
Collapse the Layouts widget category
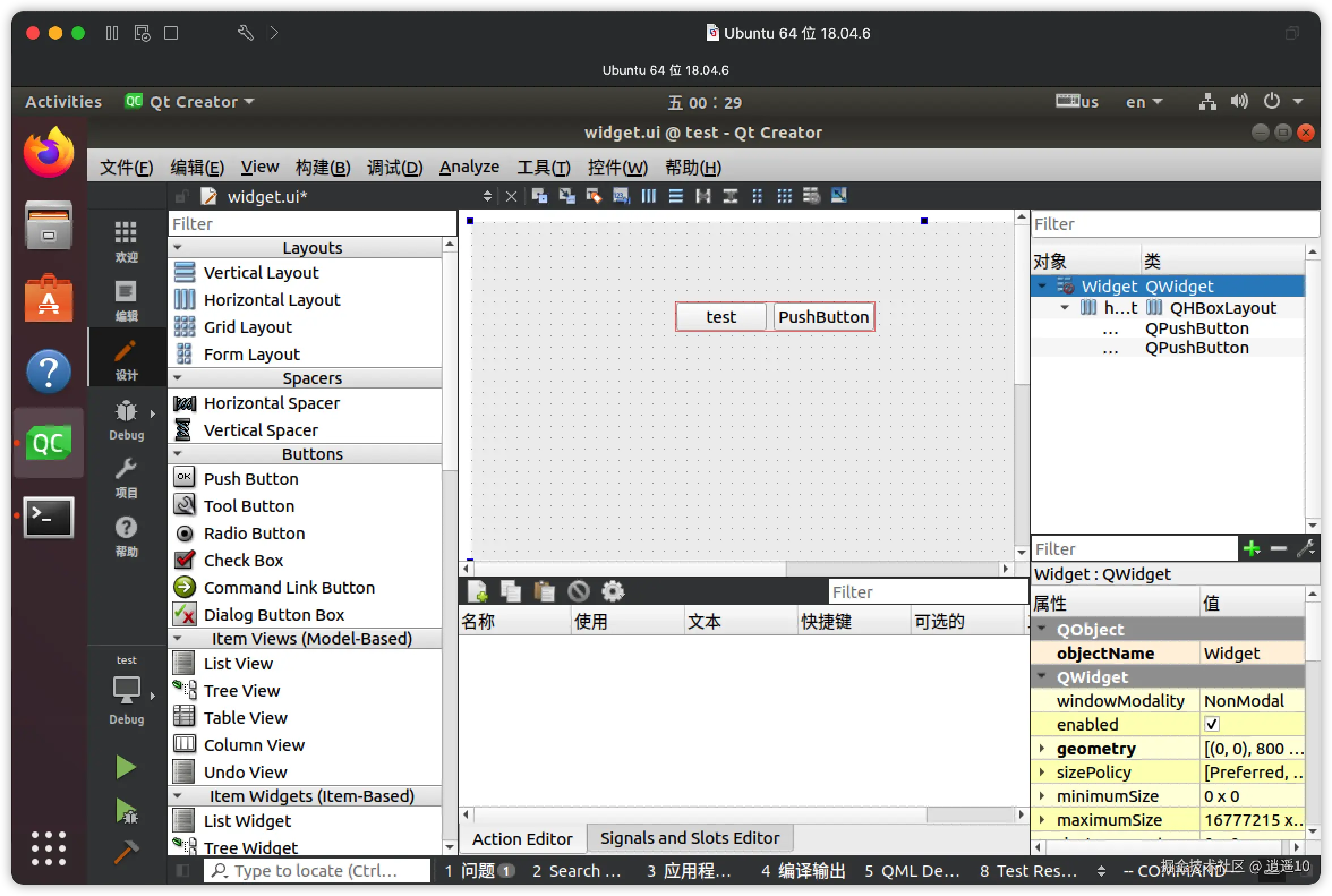click(x=178, y=248)
